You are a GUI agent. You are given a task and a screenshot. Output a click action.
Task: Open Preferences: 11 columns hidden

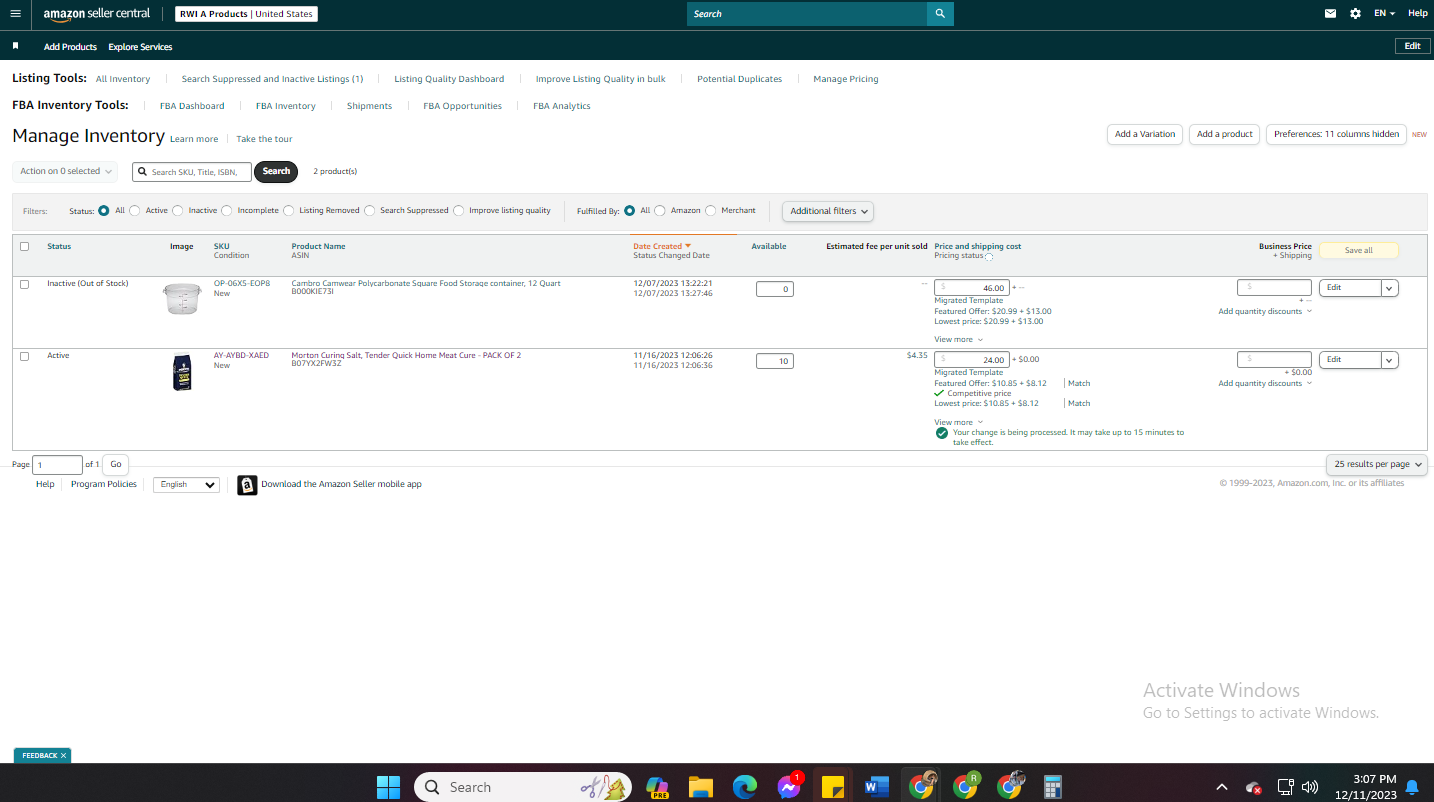pos(1336,134)
